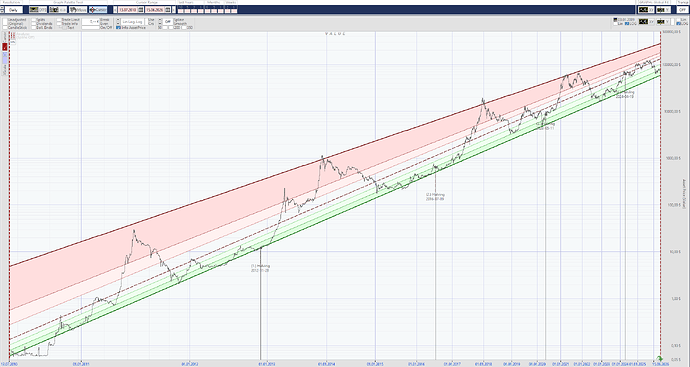Click the 1st Halving 2012-11-28 marker

[x=260, y=268]
